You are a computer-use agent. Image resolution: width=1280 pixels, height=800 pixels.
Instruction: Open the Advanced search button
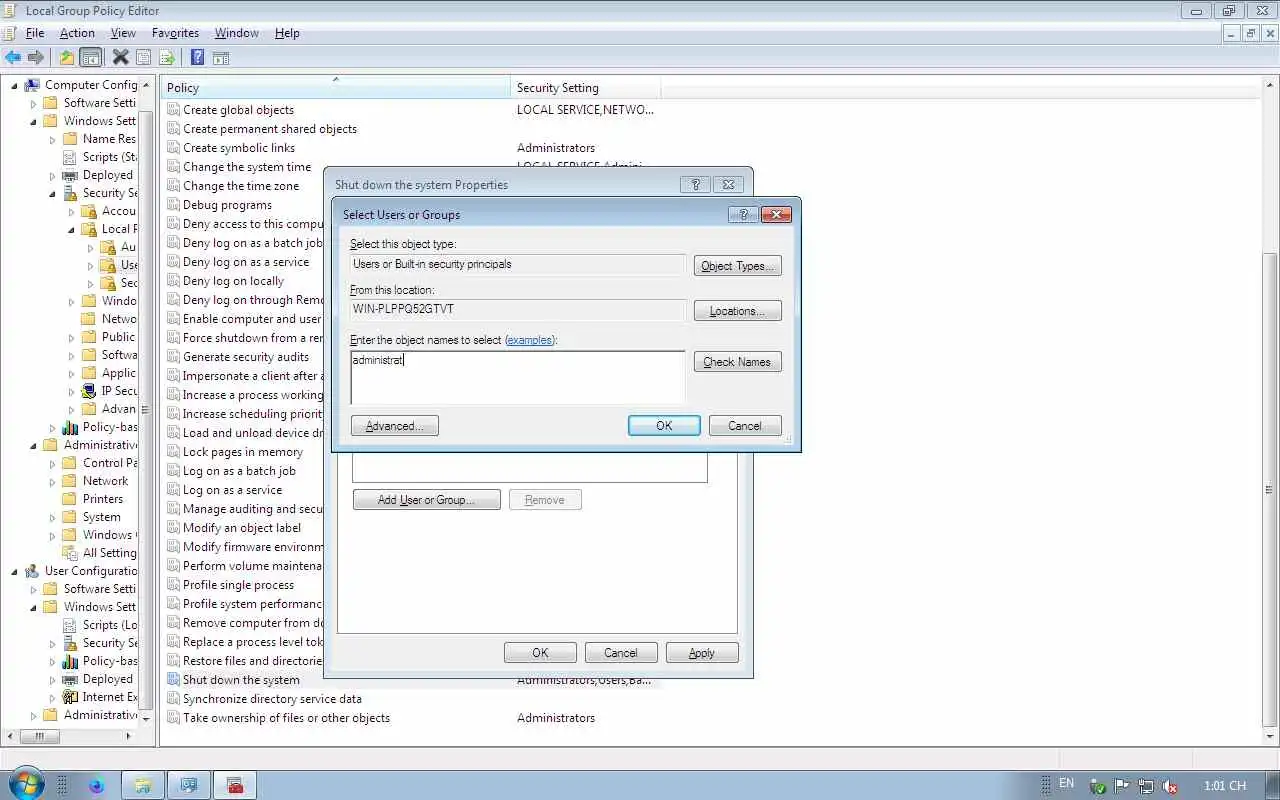pyautogui.click(x=395, y=426)
